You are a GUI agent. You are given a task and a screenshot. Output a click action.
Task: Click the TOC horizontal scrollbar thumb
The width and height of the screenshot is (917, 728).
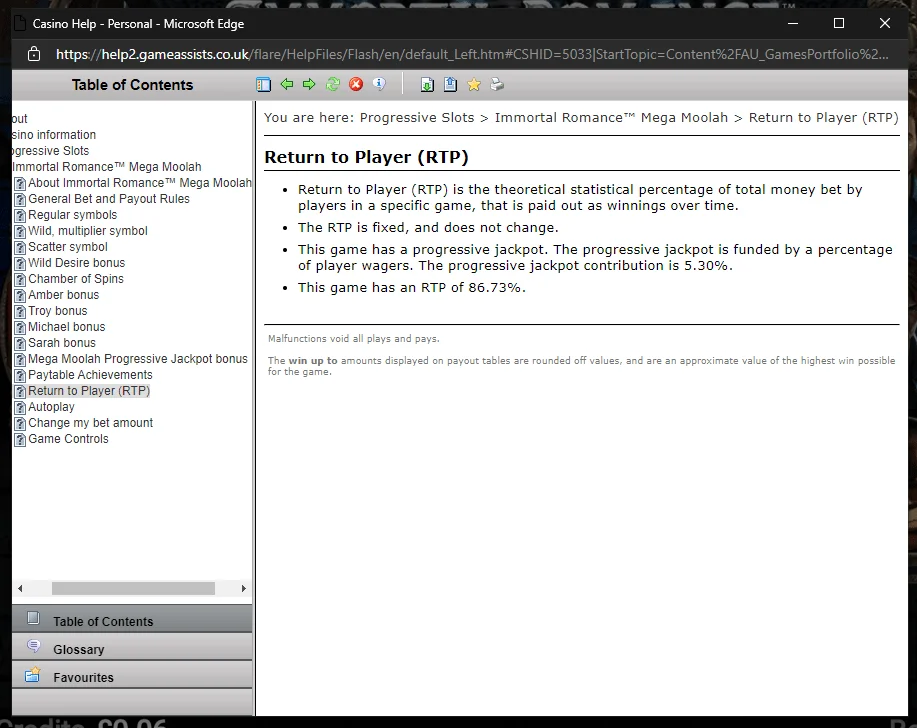133,588
